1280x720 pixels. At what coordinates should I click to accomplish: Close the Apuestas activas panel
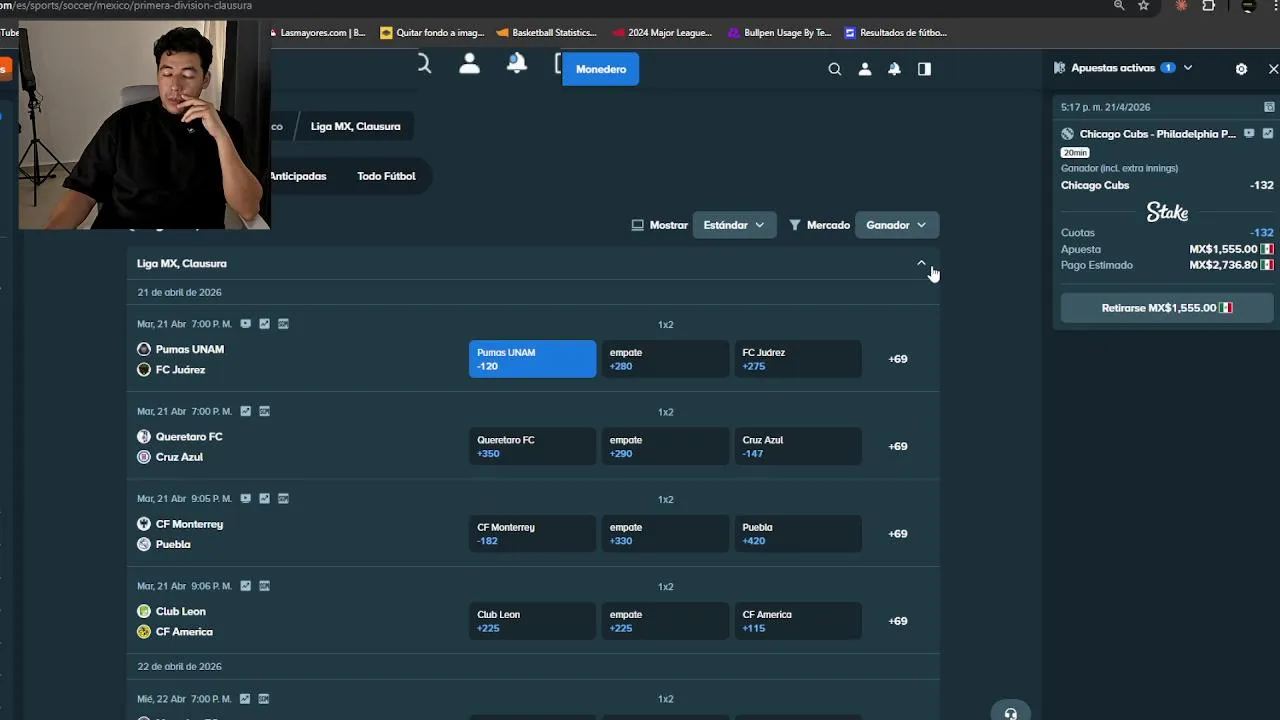tap(1273, 69)
